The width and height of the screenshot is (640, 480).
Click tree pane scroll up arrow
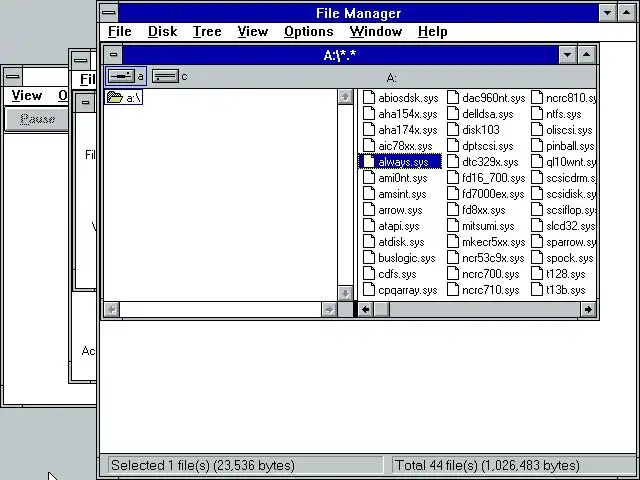pos(345,97)
